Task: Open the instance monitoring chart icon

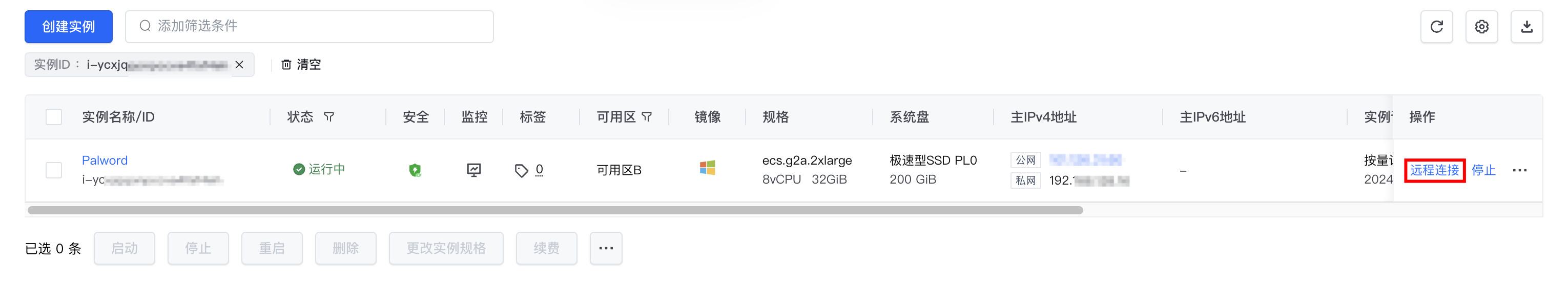Action: coord(473,170)
